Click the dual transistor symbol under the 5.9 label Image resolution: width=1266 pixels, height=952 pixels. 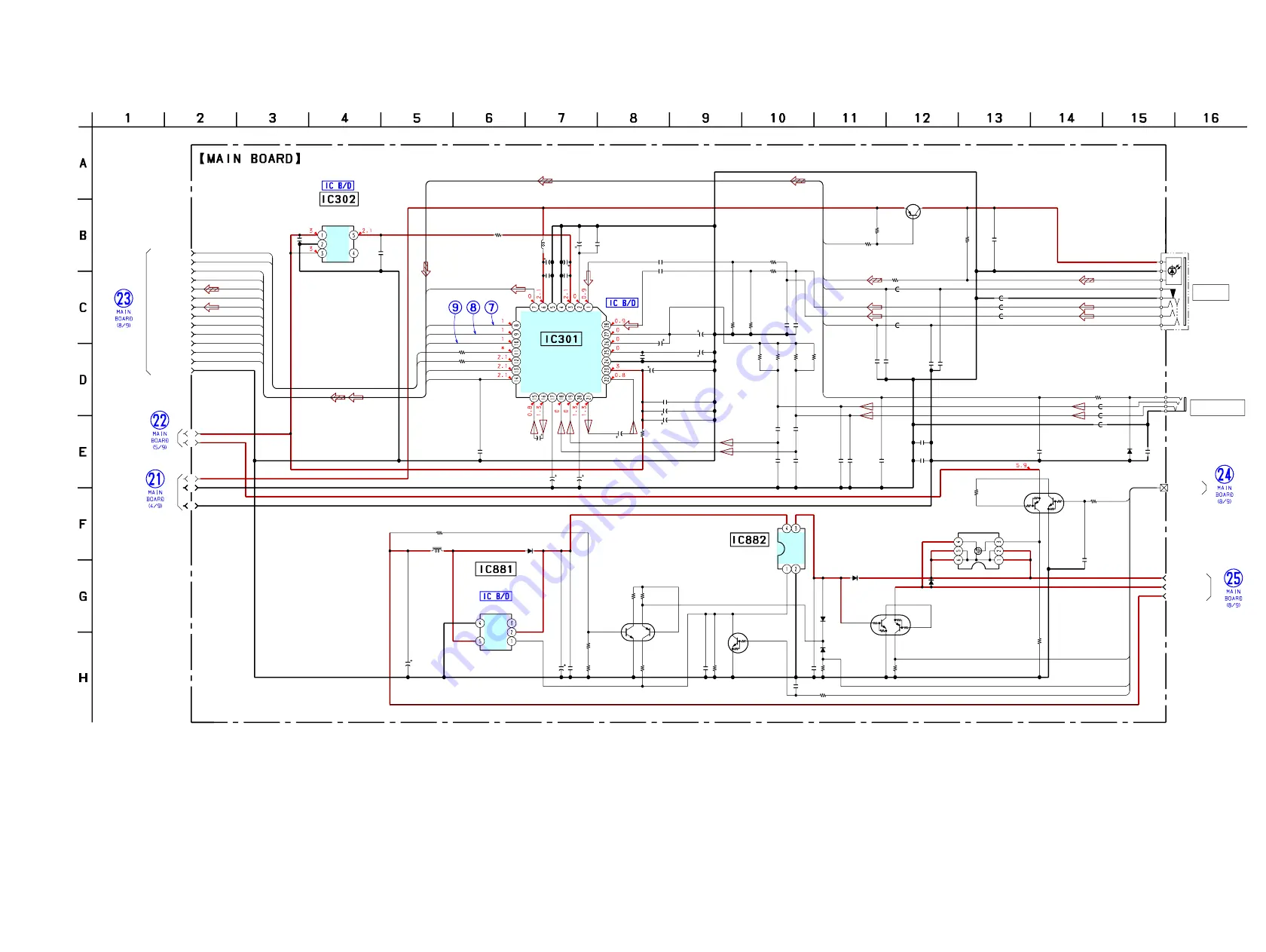1044,503
